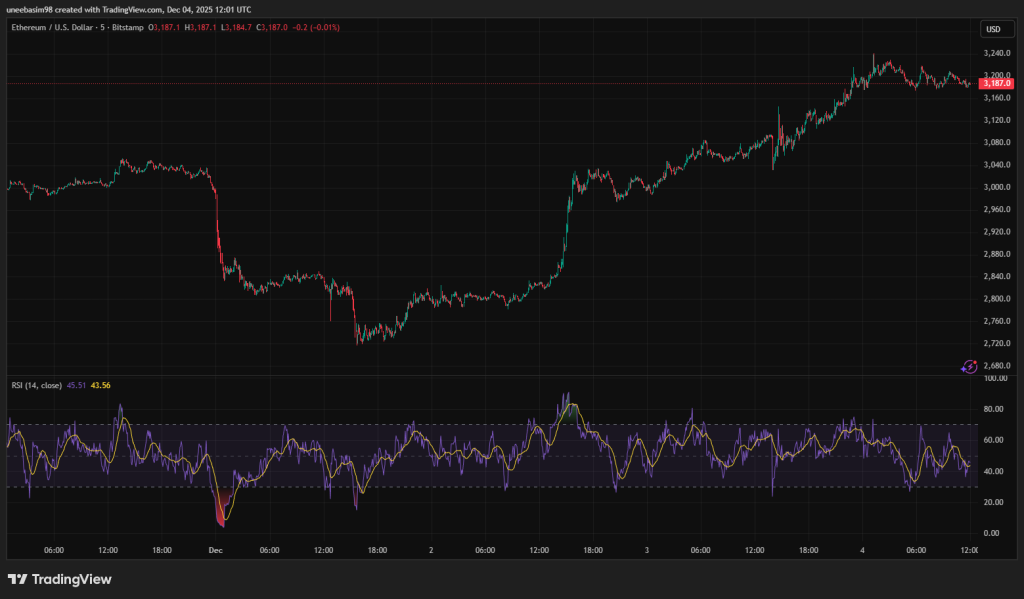This screenshot has width=1024, height=599.
Task: Click the 20.00 level on RSI scale
Action: pos(994,503)
